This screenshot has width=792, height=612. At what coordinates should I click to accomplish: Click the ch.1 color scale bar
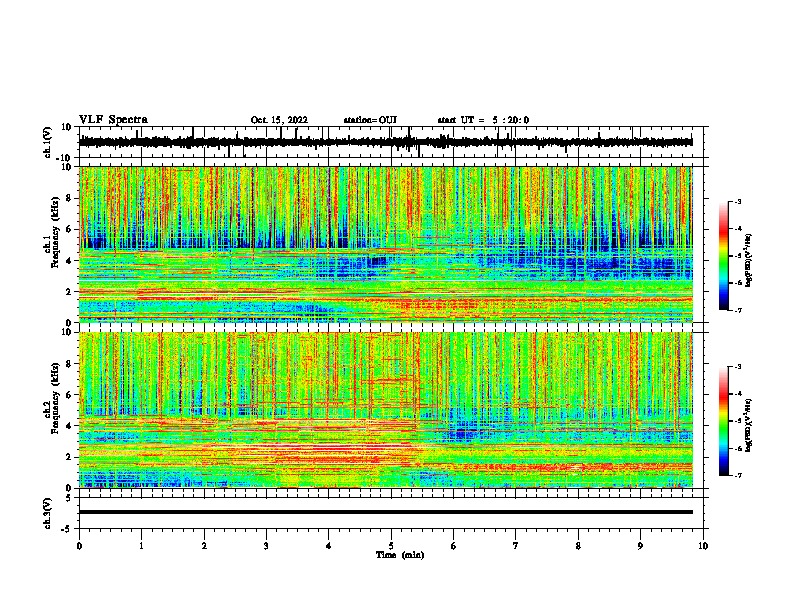(724, 256)
